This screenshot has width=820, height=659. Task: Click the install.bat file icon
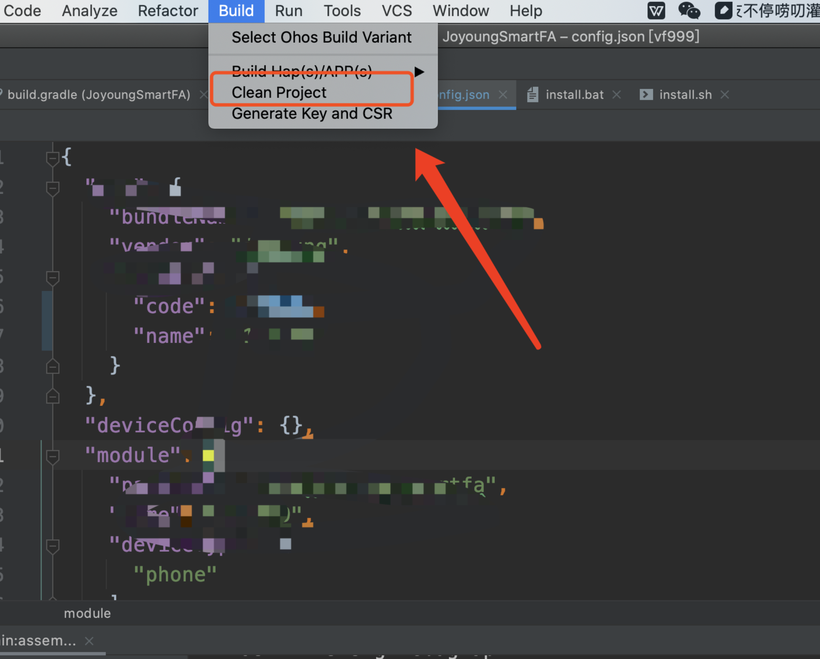coord(532,95)
